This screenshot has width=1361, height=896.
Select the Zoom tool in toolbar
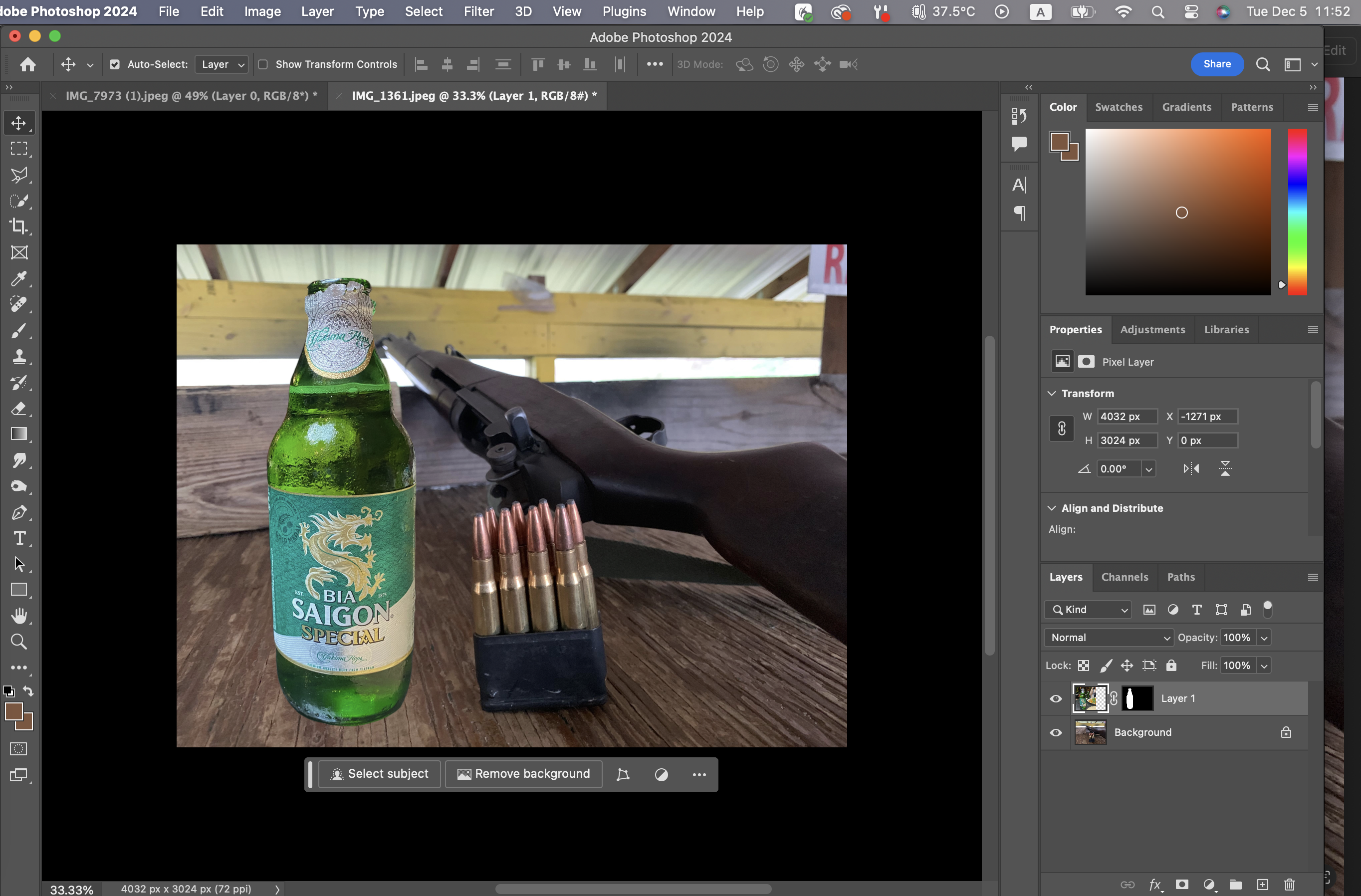[19, 642]
